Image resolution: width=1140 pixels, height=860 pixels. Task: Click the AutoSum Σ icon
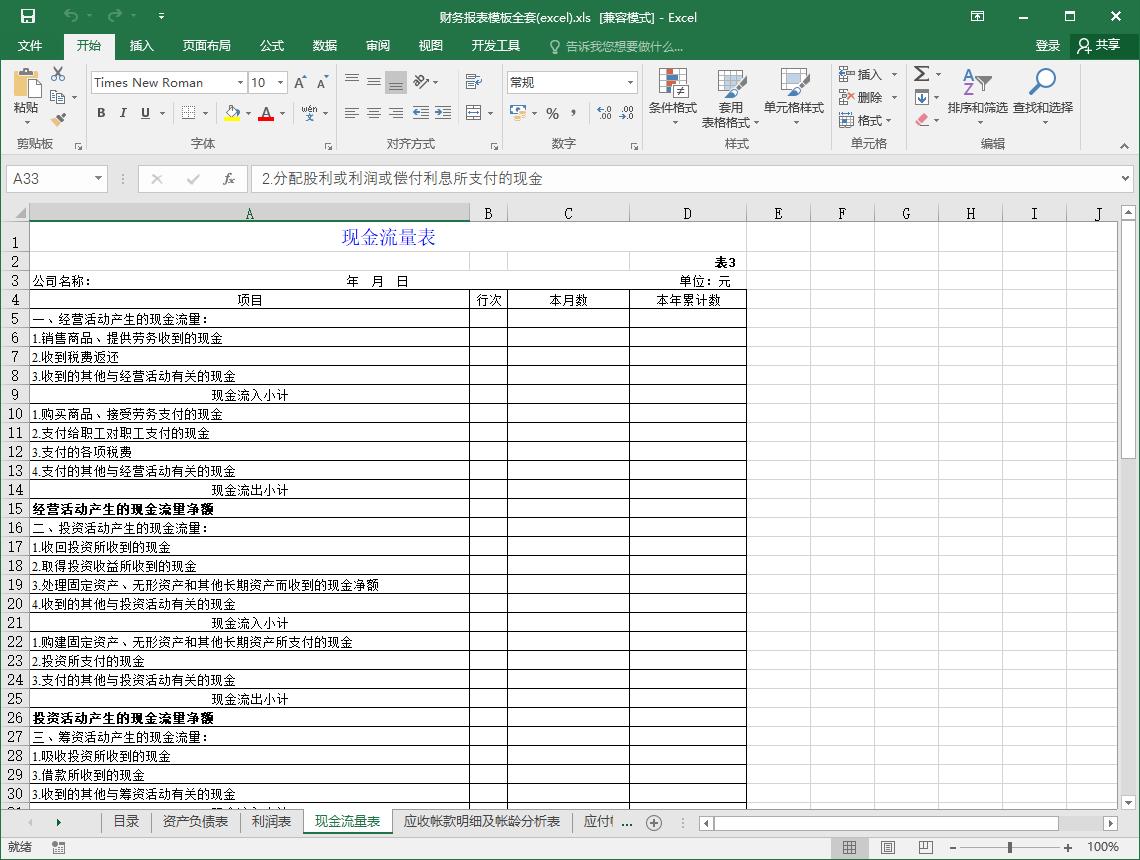tap(920, 74)
